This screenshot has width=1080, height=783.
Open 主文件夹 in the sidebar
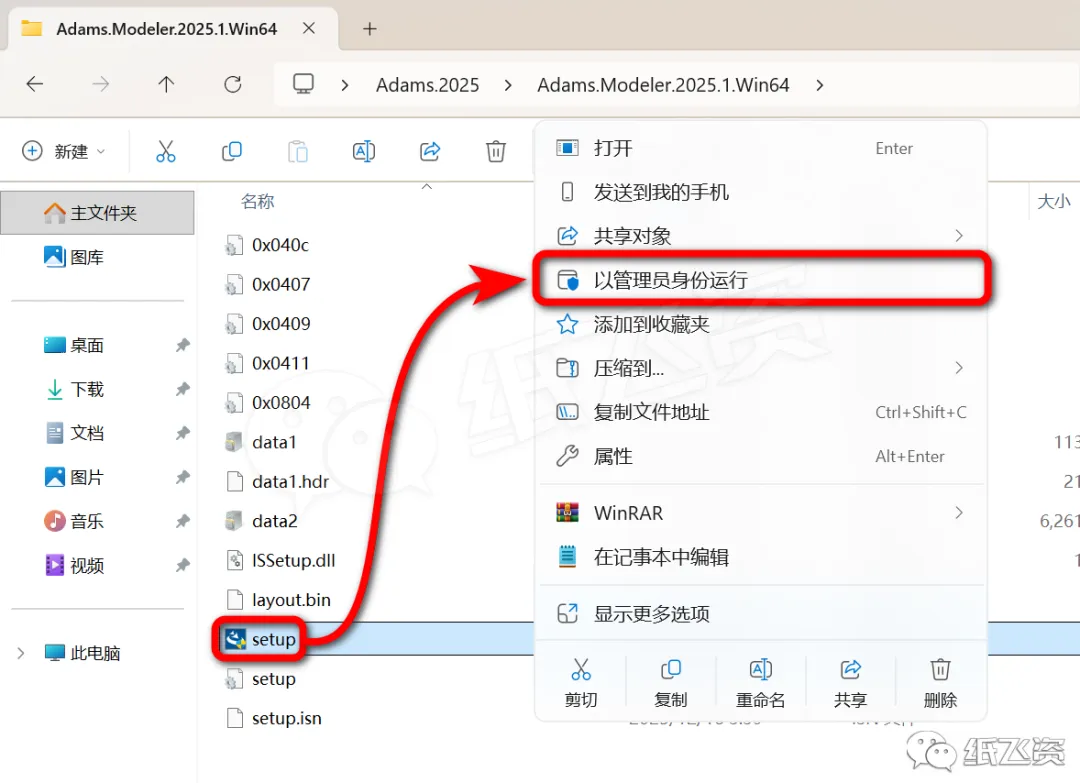[97, 213]
